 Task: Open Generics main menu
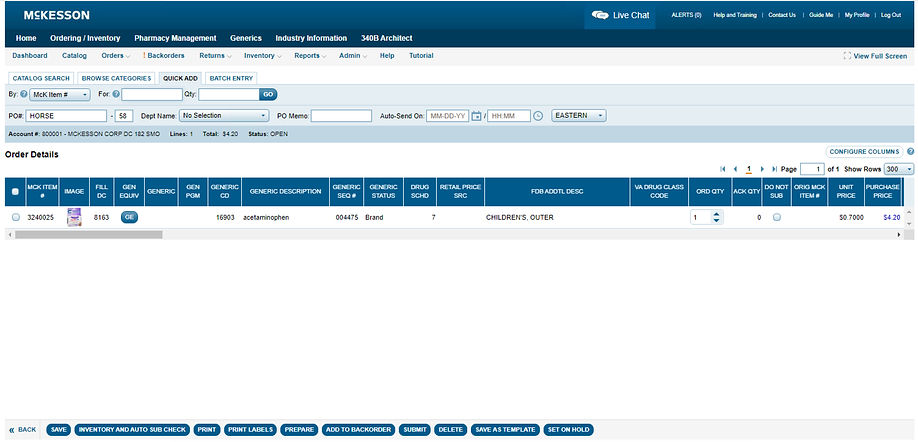[x=246, y=38]
